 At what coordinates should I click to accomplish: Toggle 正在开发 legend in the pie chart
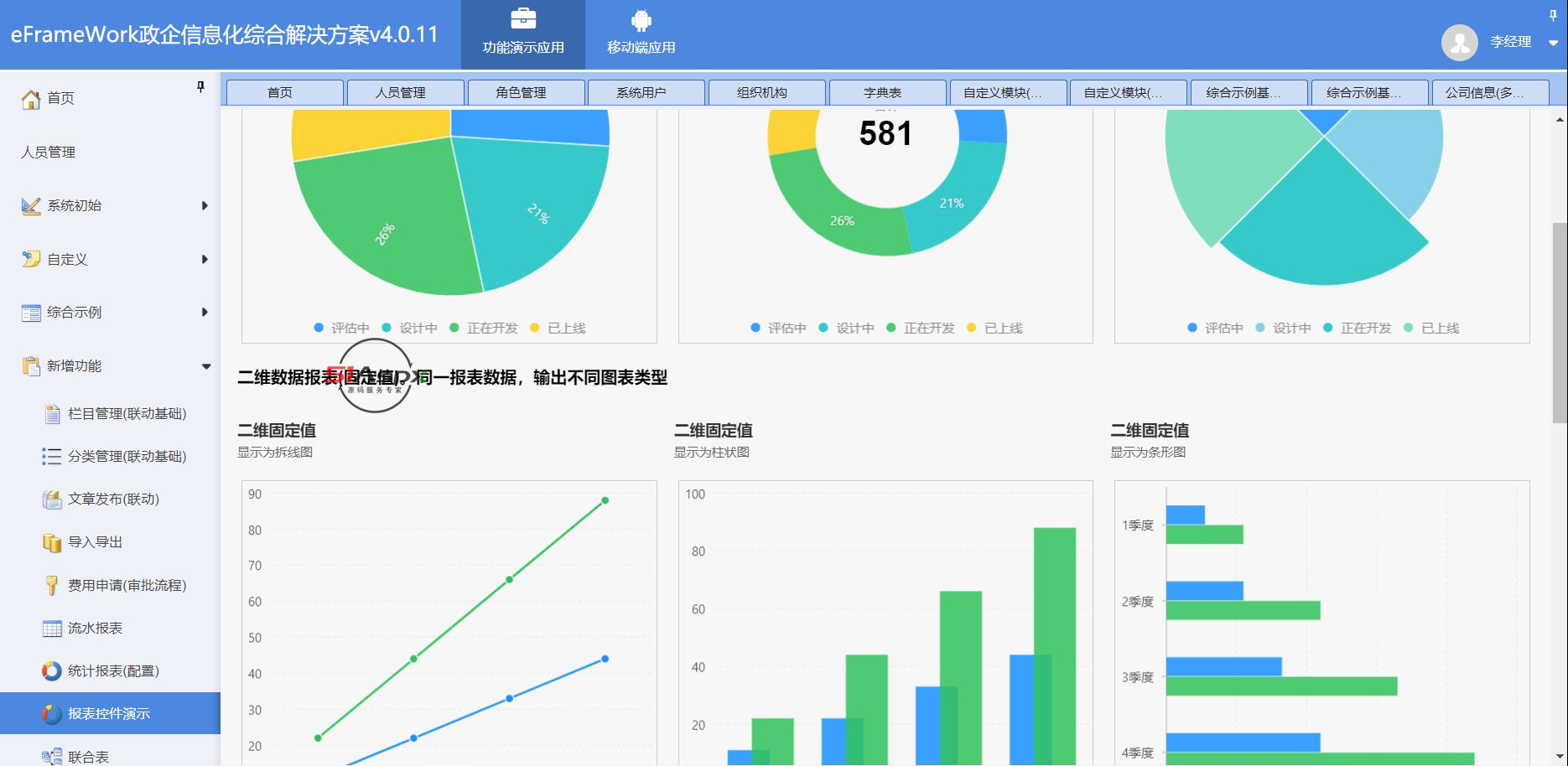[x=484, y=328]
